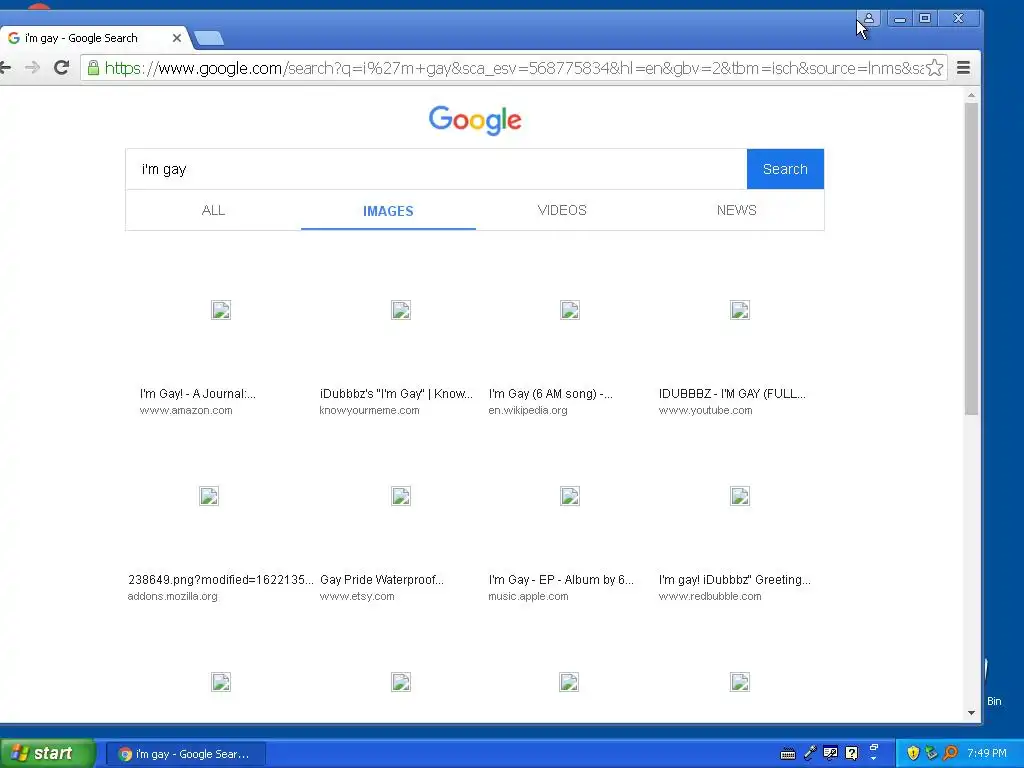Click the green padlock security icon
The width and height of the screenshot is (1024, 768).
tap(93, 67)
